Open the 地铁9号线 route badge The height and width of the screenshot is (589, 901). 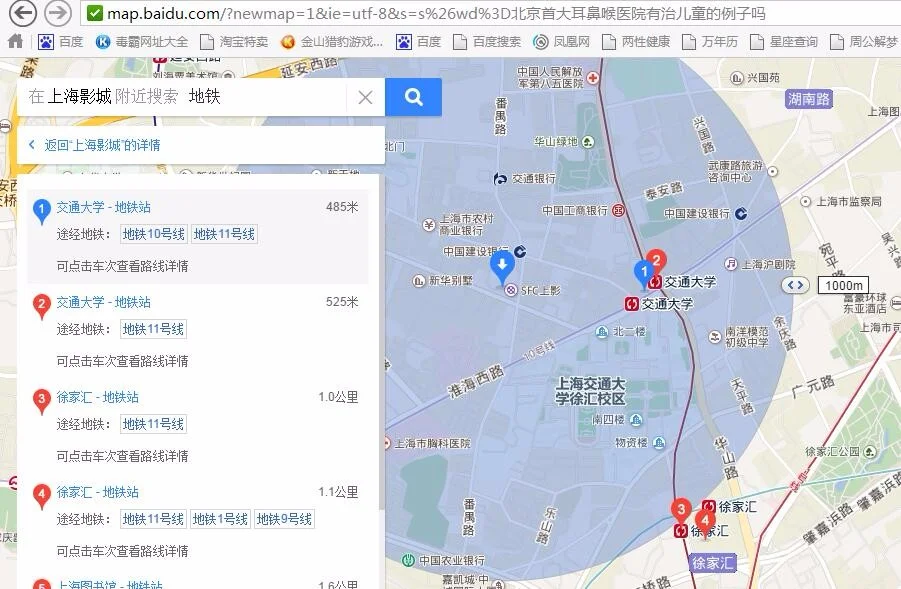(283, 519)
